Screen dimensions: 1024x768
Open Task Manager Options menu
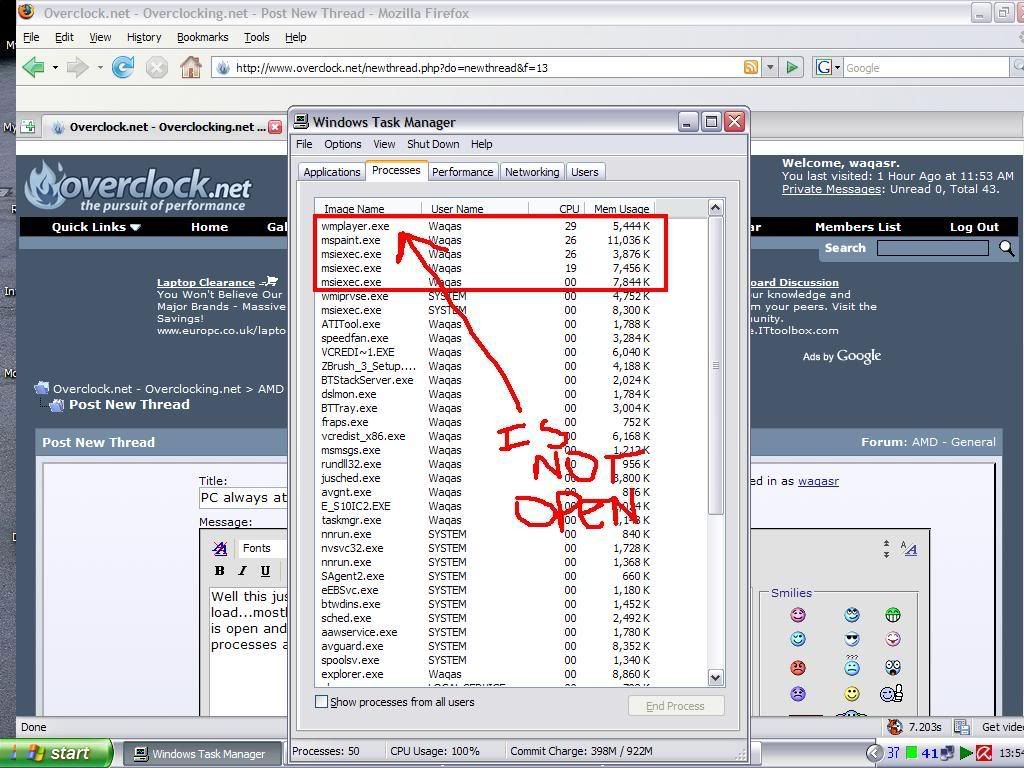point(342,144)
